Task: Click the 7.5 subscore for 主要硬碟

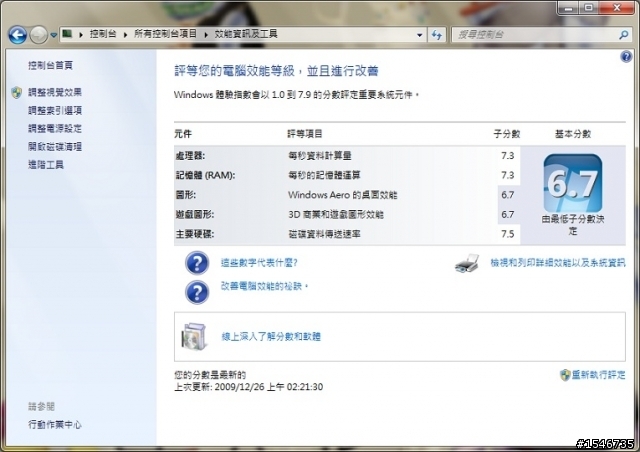Action: (508, 234)
